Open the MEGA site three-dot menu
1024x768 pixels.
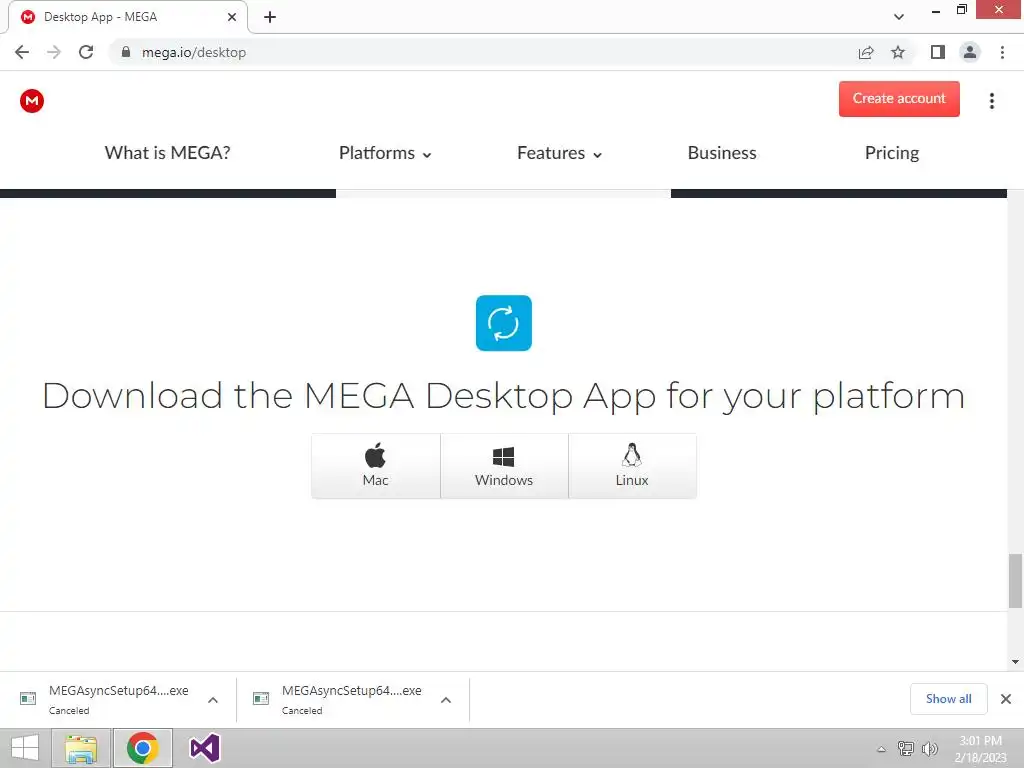991,101
